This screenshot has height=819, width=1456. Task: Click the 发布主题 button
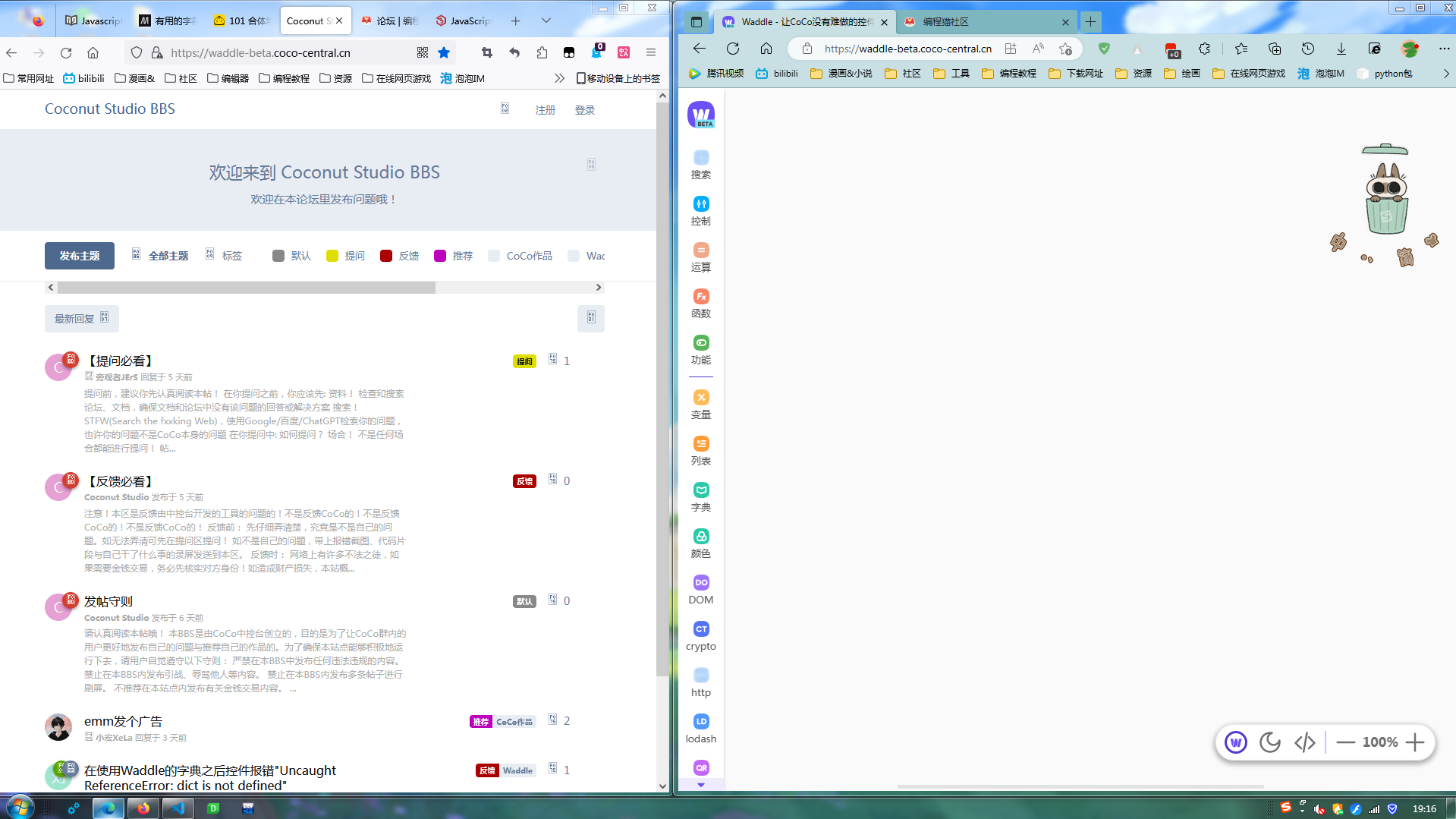pyautogui.click(x=80, y=256)
